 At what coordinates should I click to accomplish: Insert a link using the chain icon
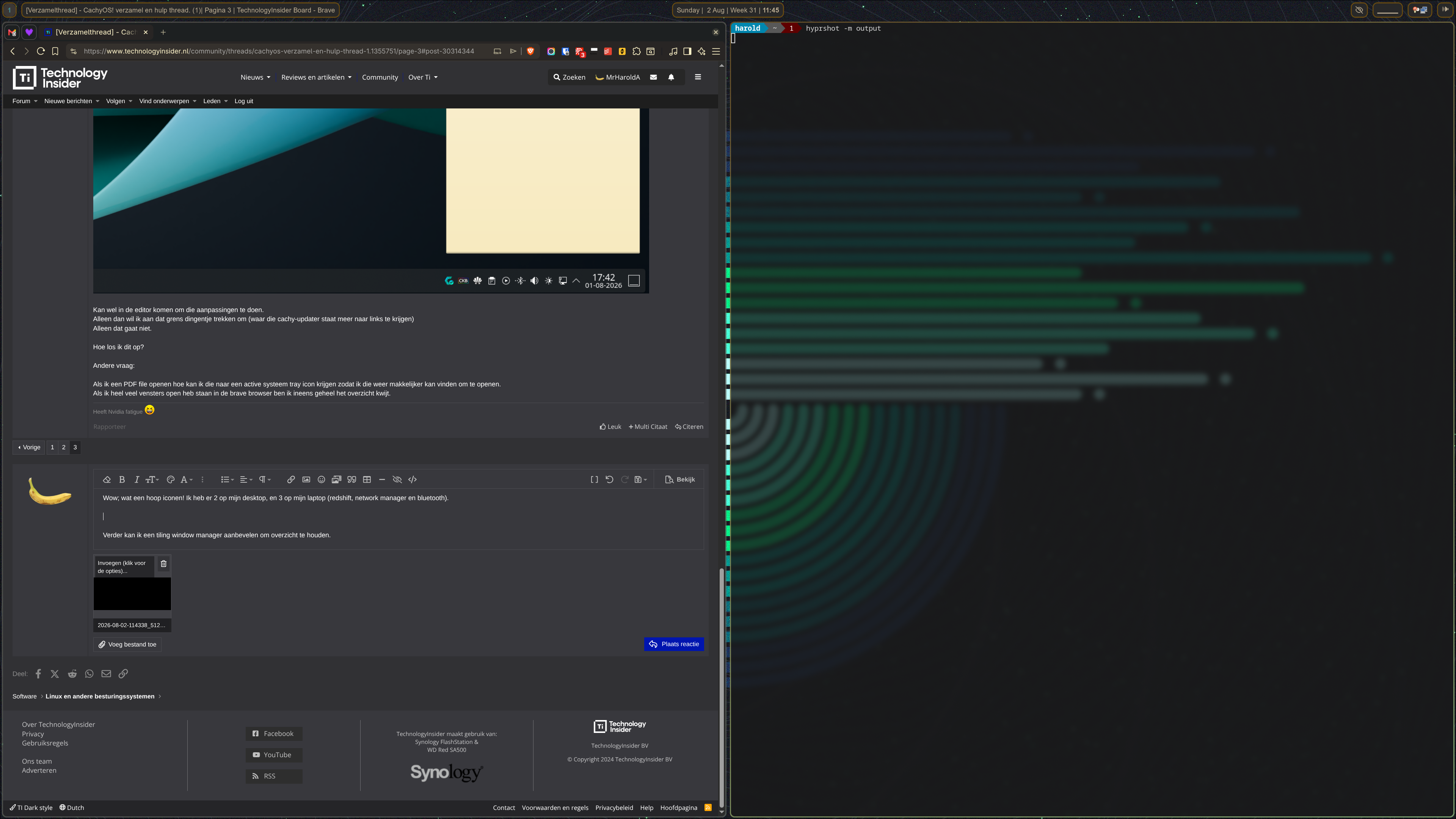pyautogui.click(x=291, y=480)
